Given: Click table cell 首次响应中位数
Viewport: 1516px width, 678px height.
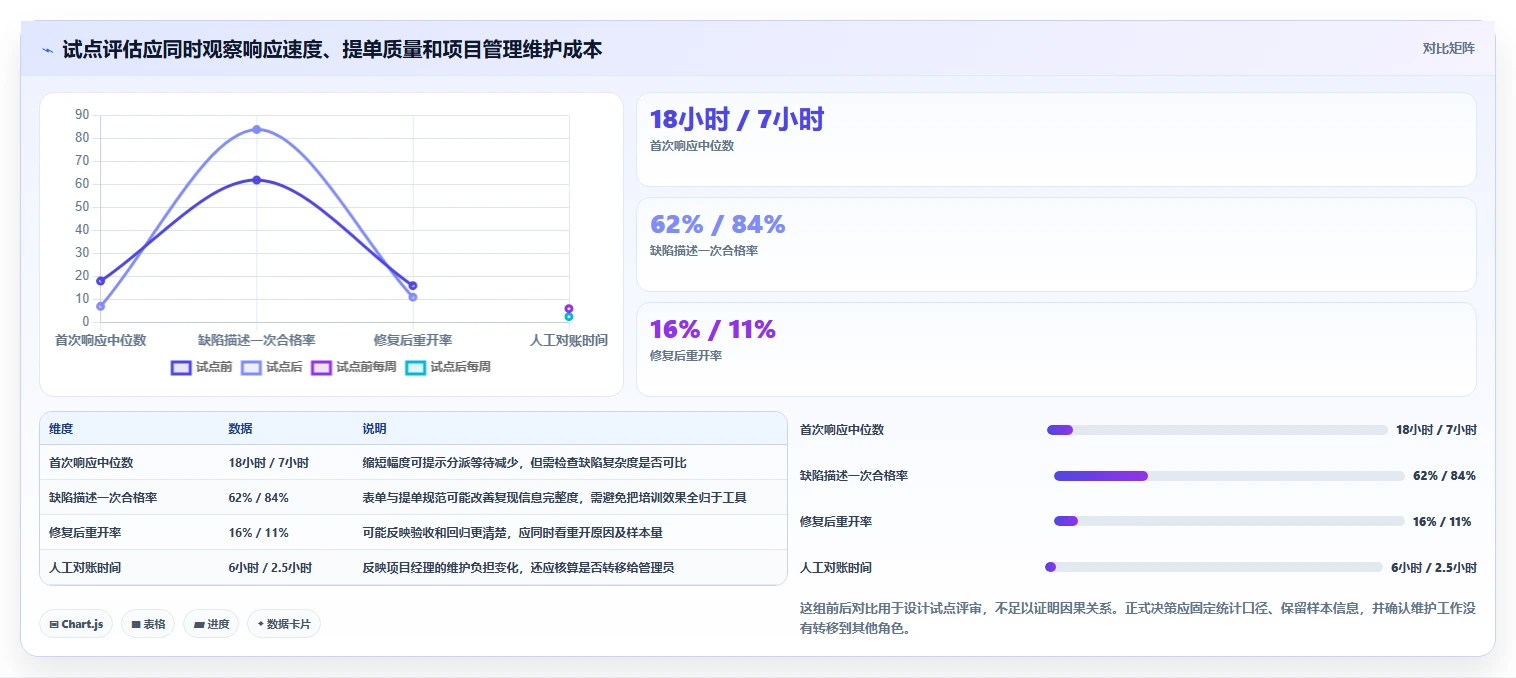Looking at the screenshot, I should tap(91, 463).
